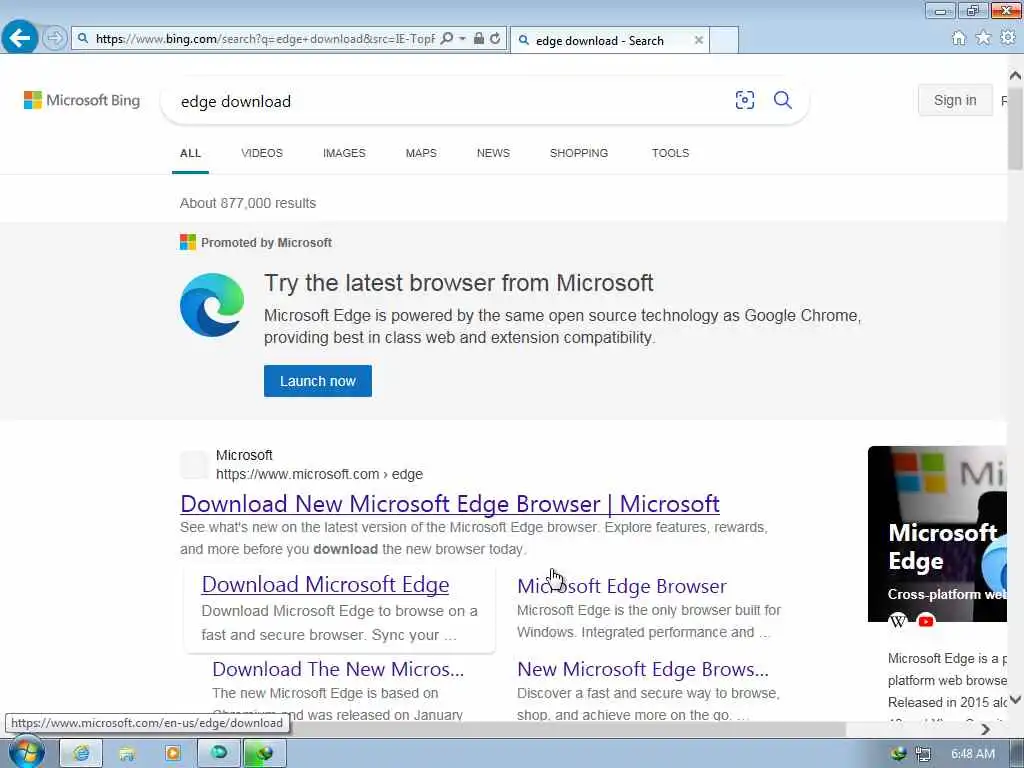Click the search magnifier in address bar

coord(447,39)
